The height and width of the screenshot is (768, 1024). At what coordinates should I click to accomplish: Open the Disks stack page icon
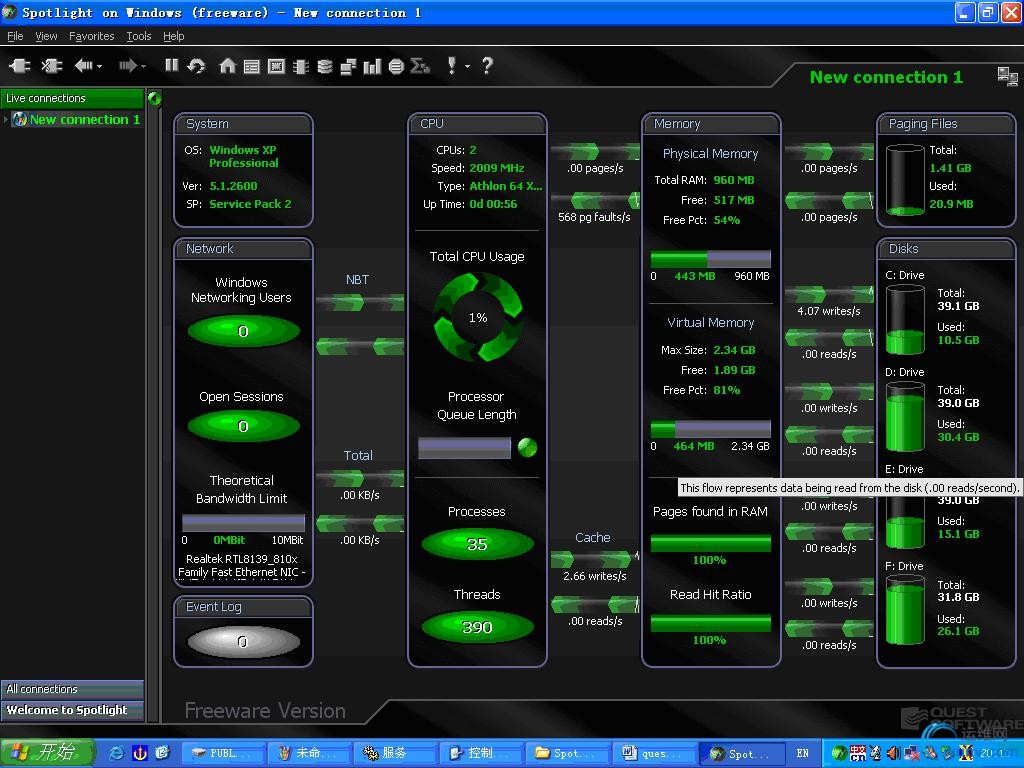325,66
